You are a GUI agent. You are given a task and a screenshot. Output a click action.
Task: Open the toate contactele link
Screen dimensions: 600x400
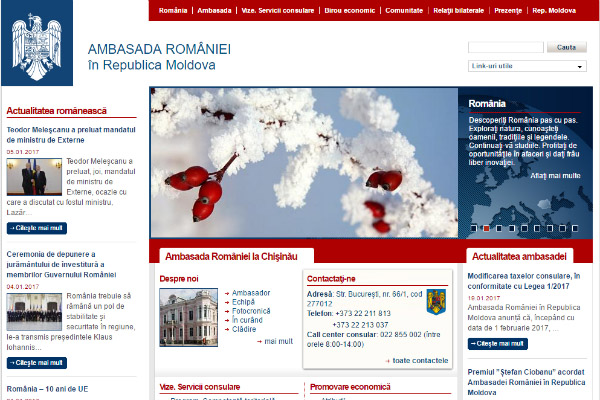pos(420,359)
